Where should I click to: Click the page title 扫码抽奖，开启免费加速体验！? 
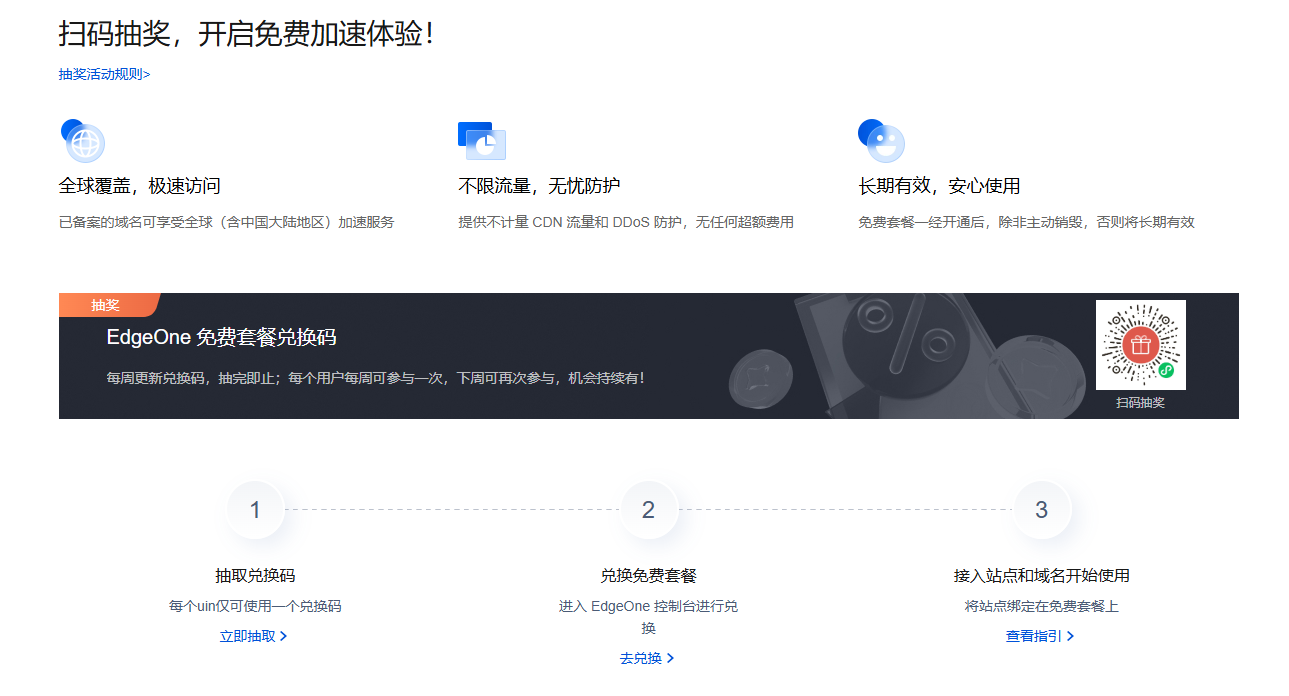coord(248,33)
